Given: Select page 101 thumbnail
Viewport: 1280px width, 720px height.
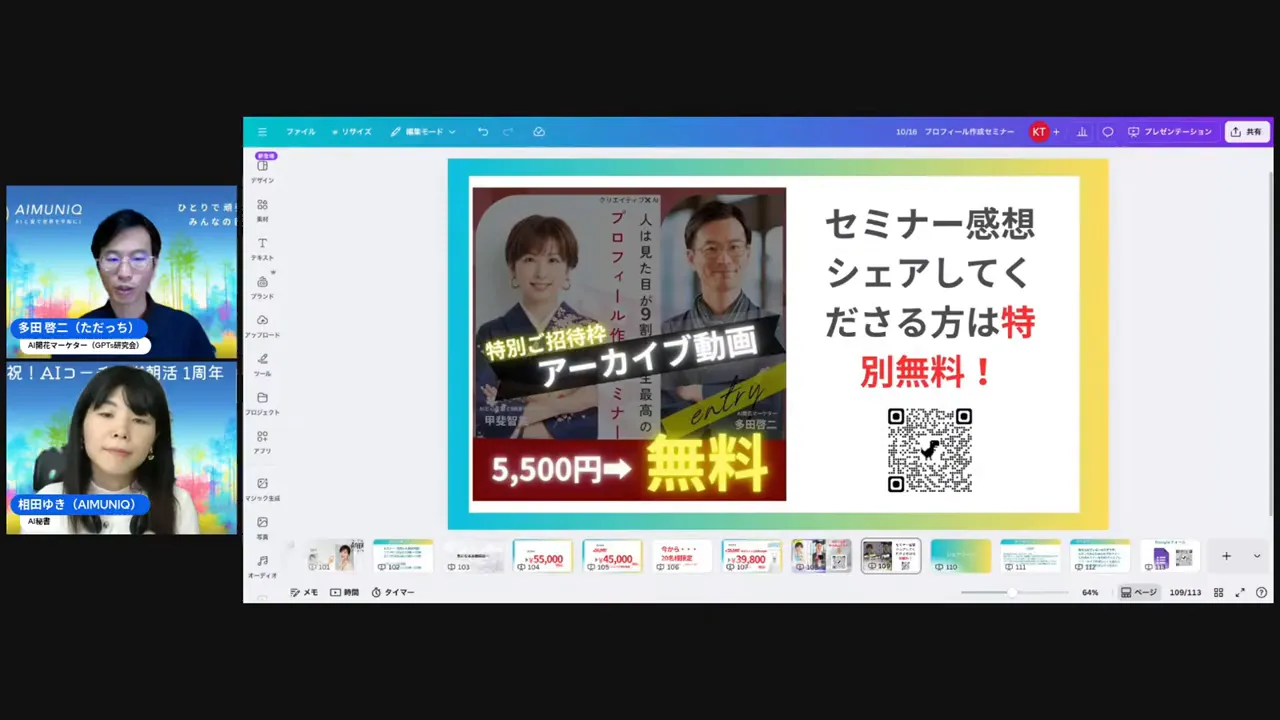Looking at the screenshot, I should pos(334,556).
